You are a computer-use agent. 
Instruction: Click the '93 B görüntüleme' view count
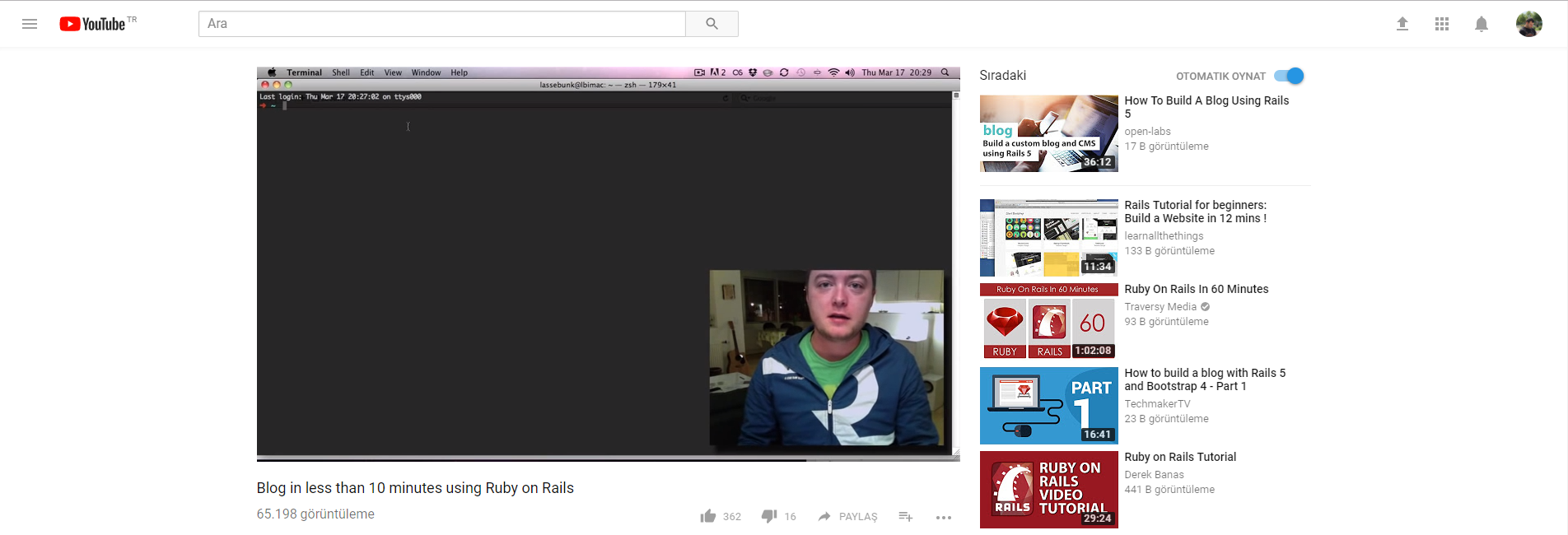1166,322
